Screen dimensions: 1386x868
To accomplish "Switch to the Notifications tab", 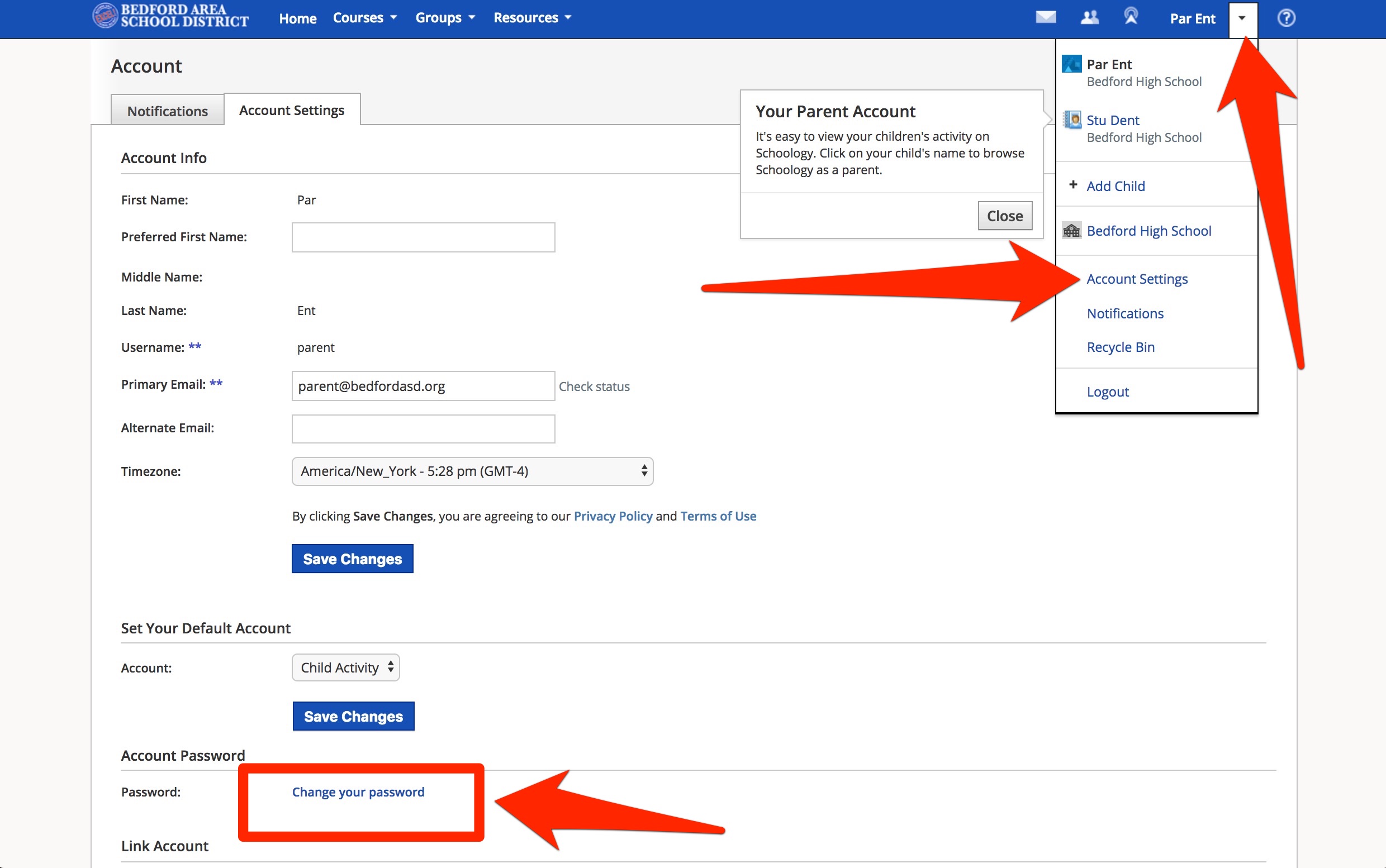I will 167,111.
